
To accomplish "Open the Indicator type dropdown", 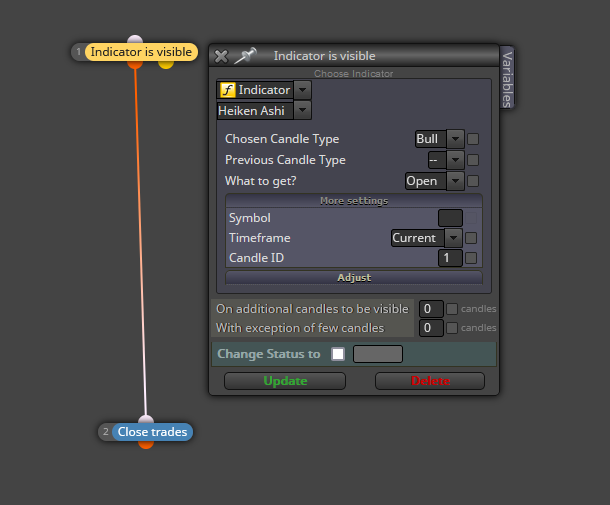I will tap(302, 90).
